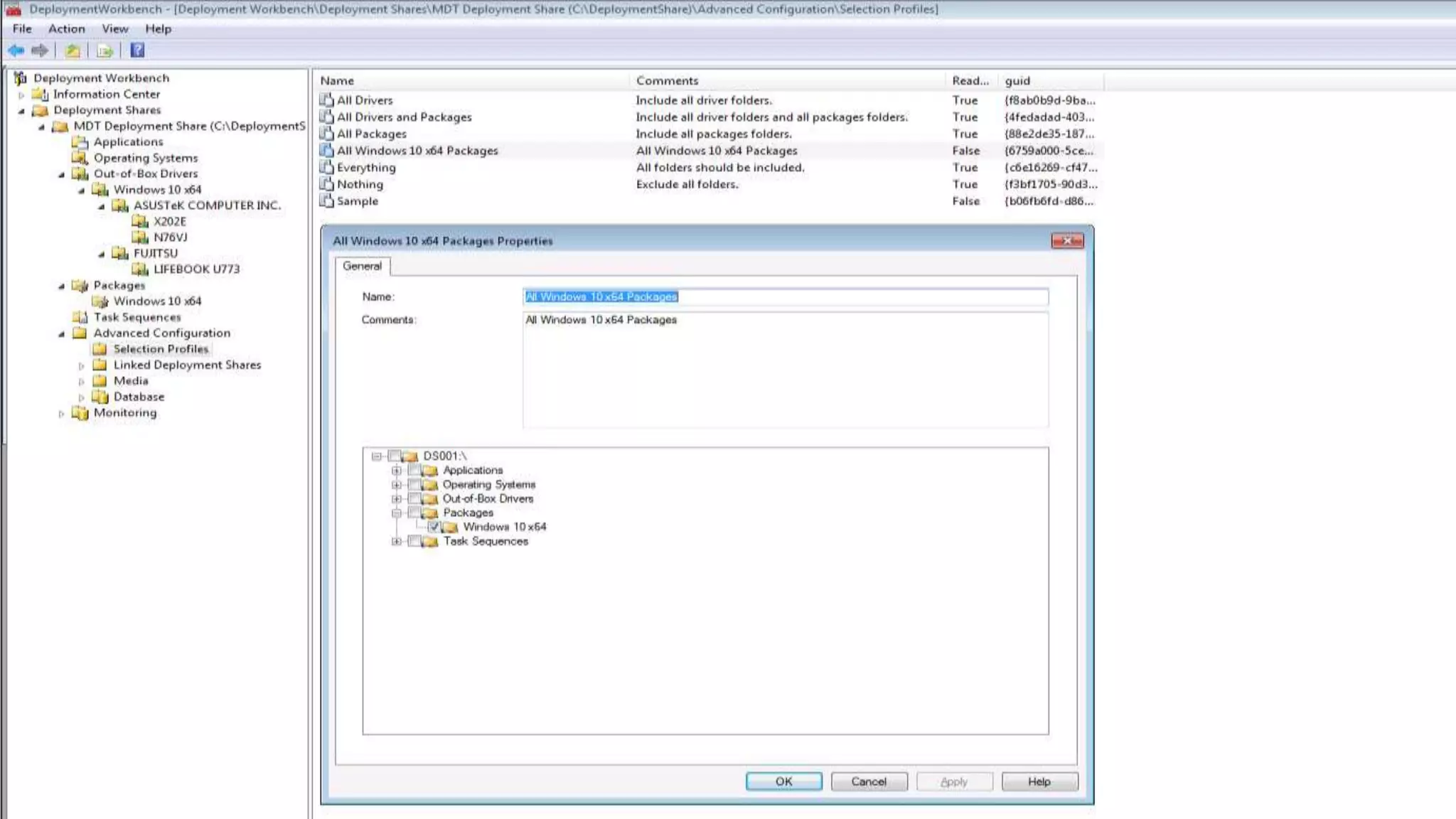Click the Help button in the dialog
The width and height of the screenshot is (1456, 819).
point(1039,781)
